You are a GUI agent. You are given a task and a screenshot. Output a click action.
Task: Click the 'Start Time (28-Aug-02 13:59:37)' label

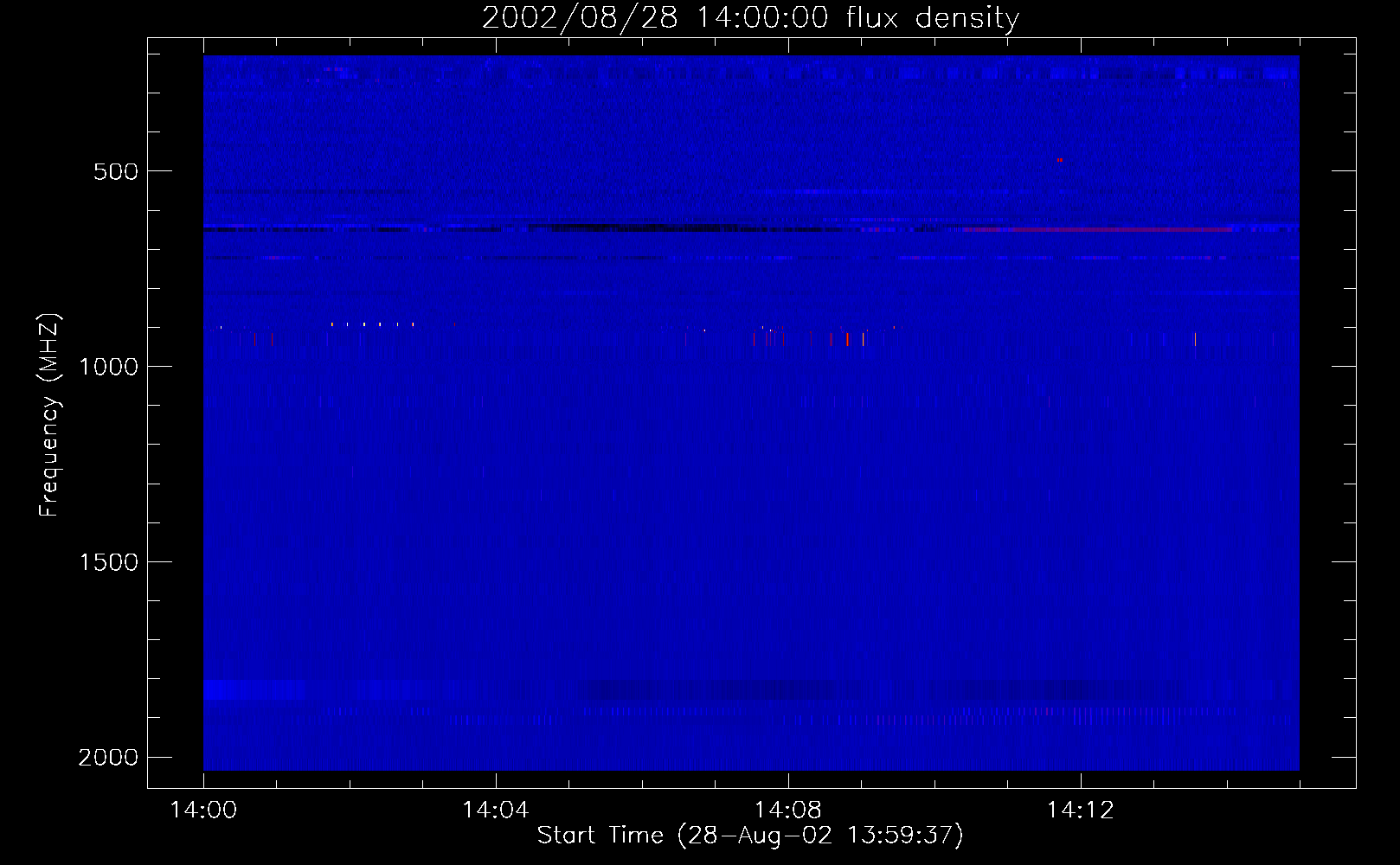tap(750, 835)
